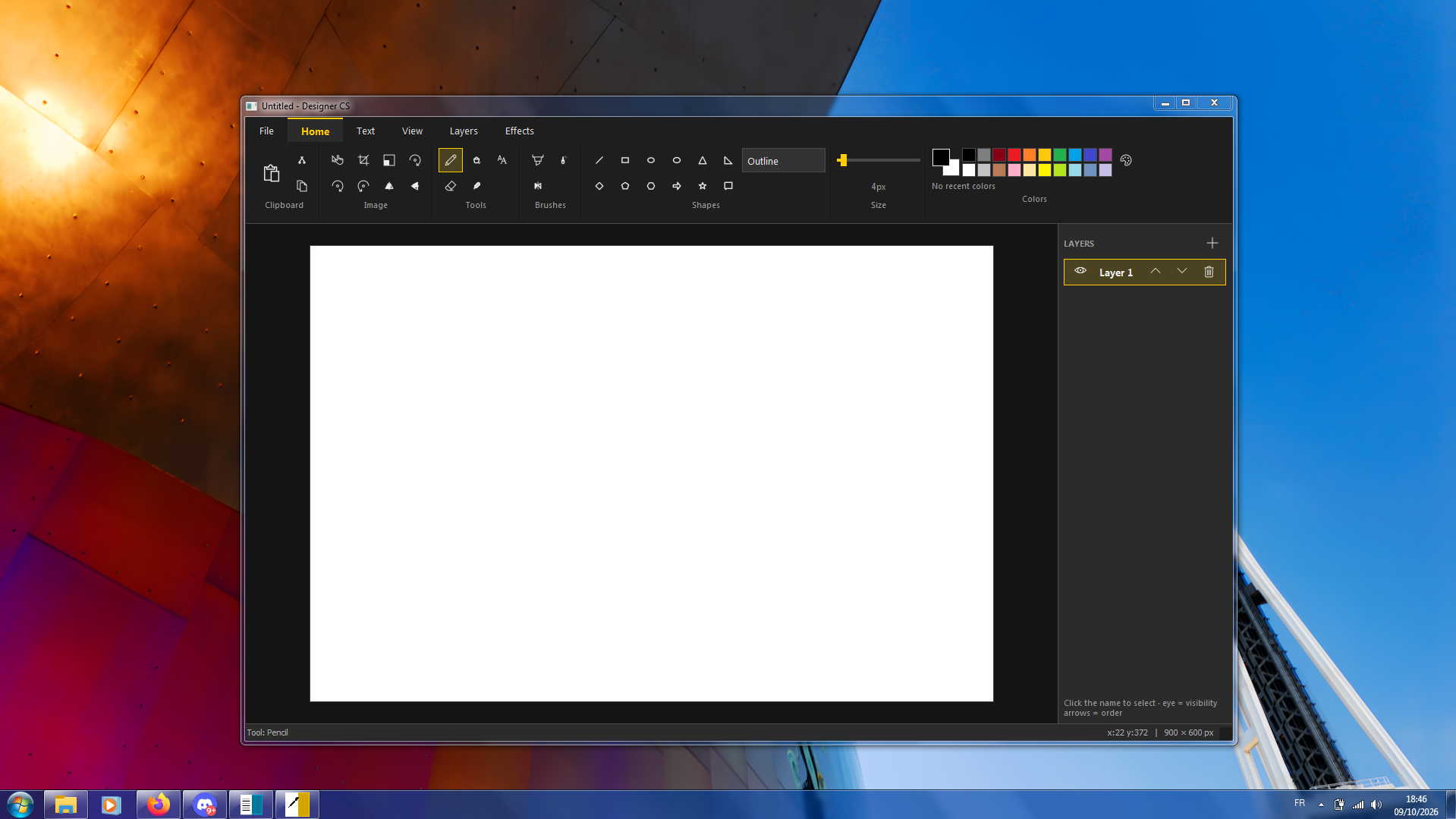Image resolution: width=1456 pixels, height=819 pixels.
Task: Move Layer 1 down with the down chevron
Action: (x=1182, y=271)
